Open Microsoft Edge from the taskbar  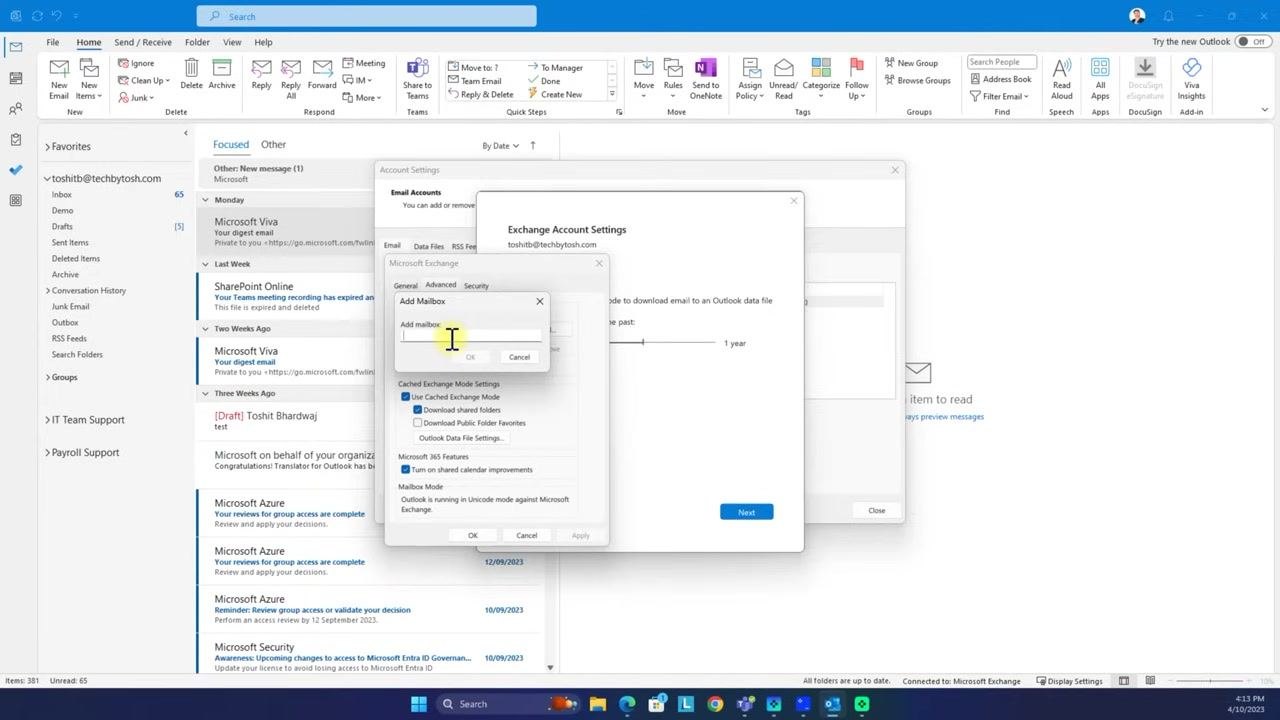[x=627, y=704]
